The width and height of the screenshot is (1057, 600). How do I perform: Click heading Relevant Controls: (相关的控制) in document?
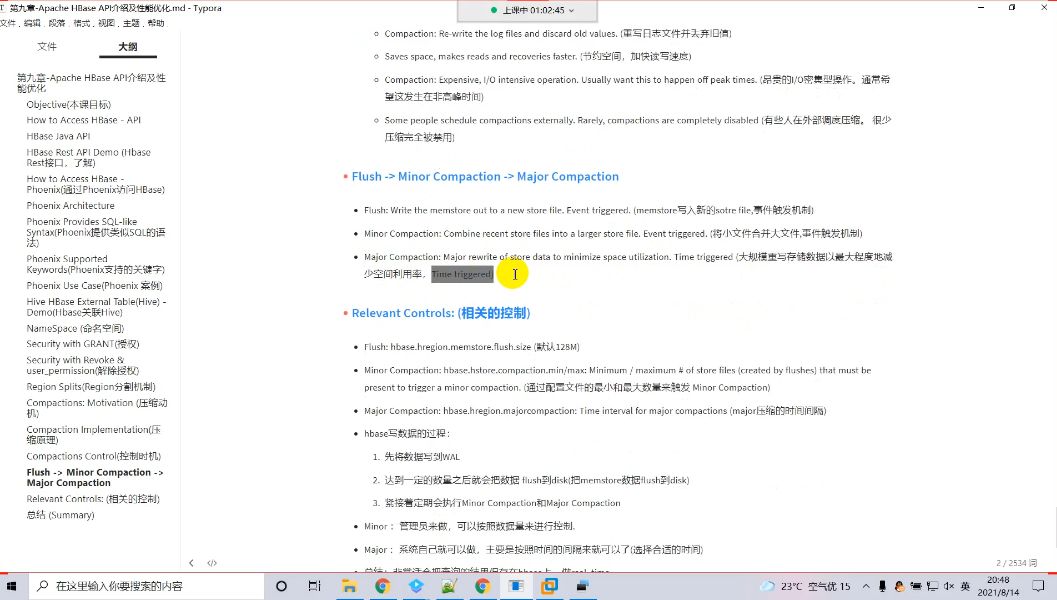click(x=441, y=313)
